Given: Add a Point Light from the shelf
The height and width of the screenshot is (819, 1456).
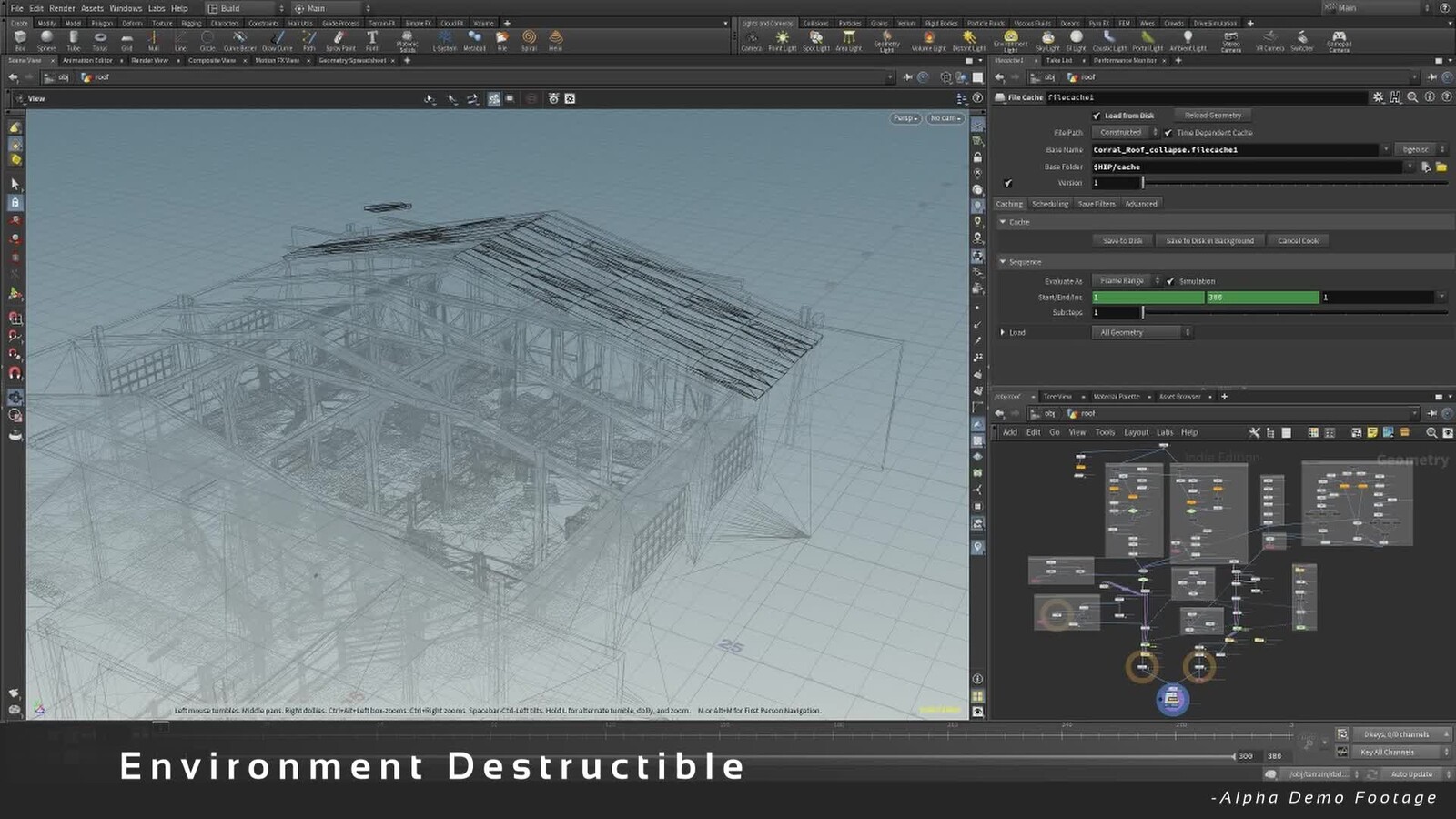Looking at the screenshot, I should coord(783,40).
